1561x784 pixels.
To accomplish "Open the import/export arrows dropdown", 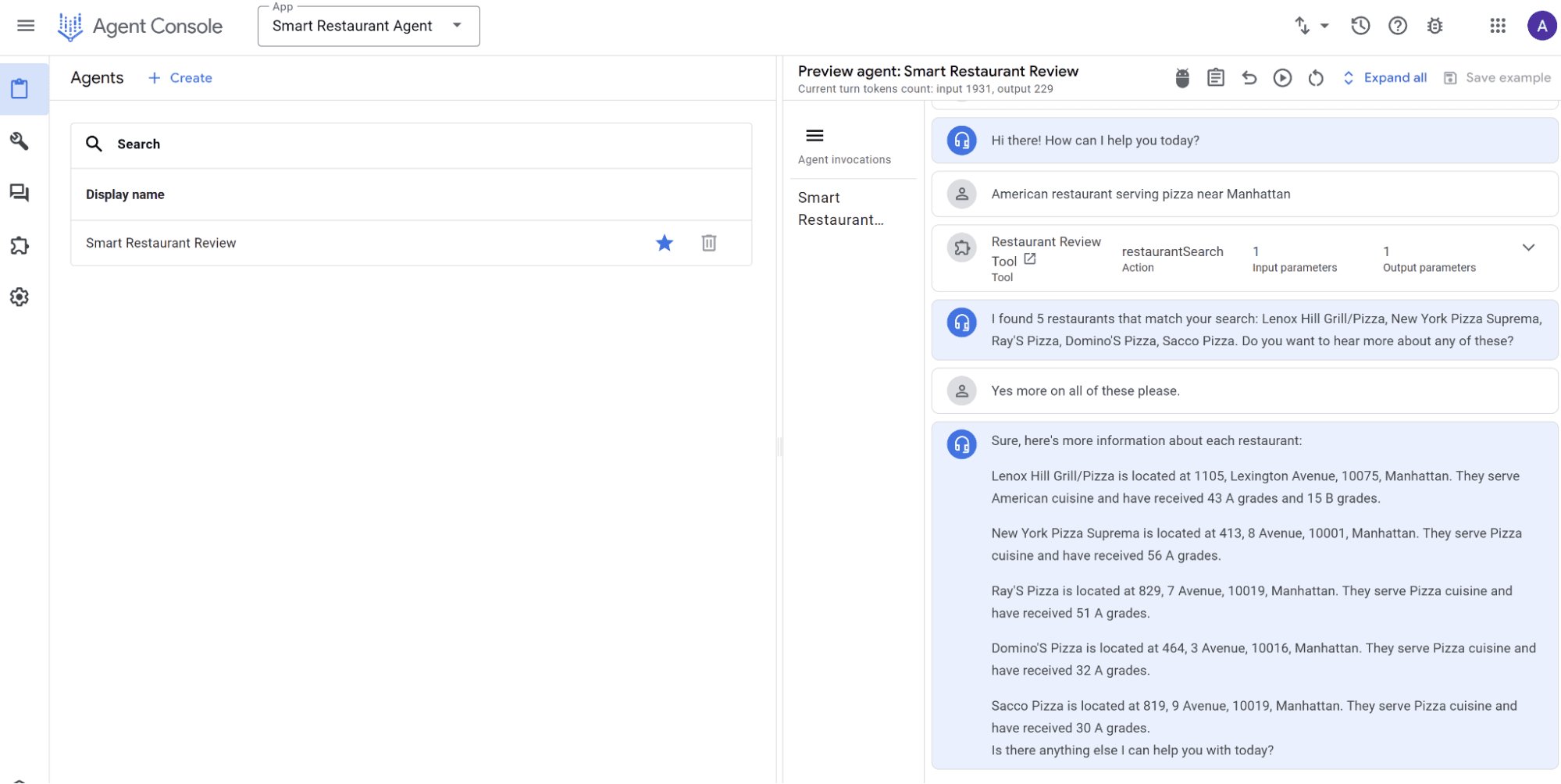I will [1311, 26].
